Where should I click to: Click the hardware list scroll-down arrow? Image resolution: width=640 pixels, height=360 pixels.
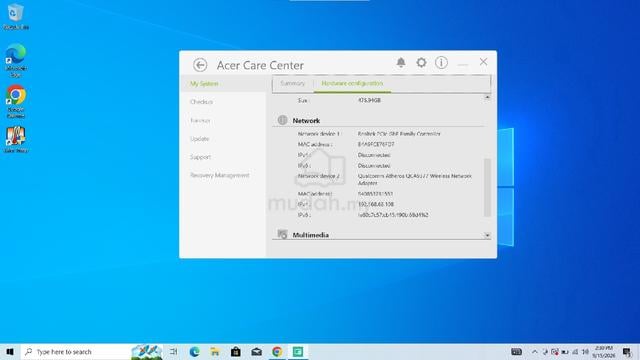tap(487, 236)
